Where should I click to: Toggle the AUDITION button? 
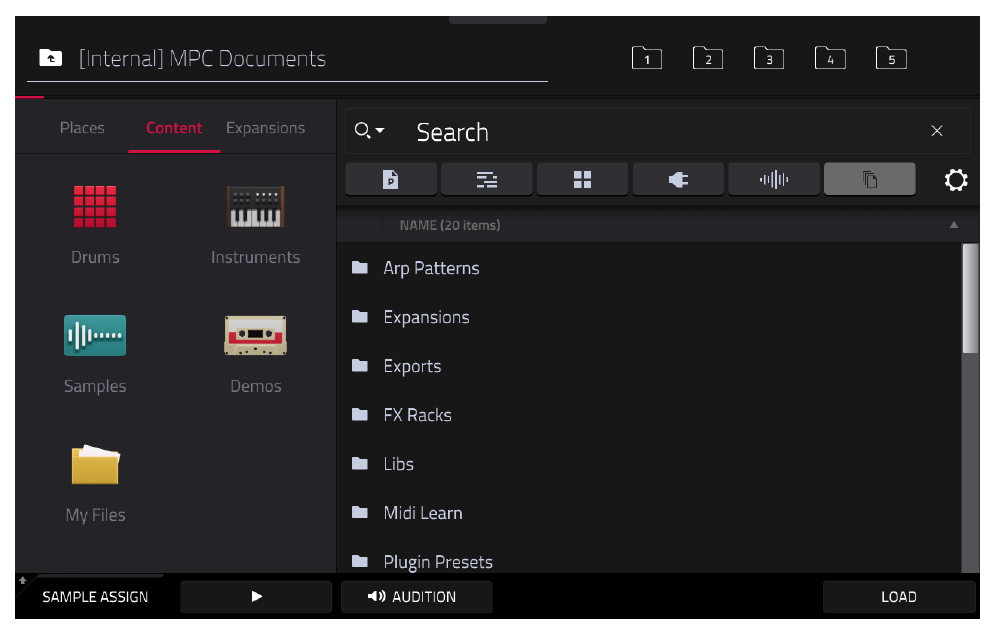[x=417, y=597]
